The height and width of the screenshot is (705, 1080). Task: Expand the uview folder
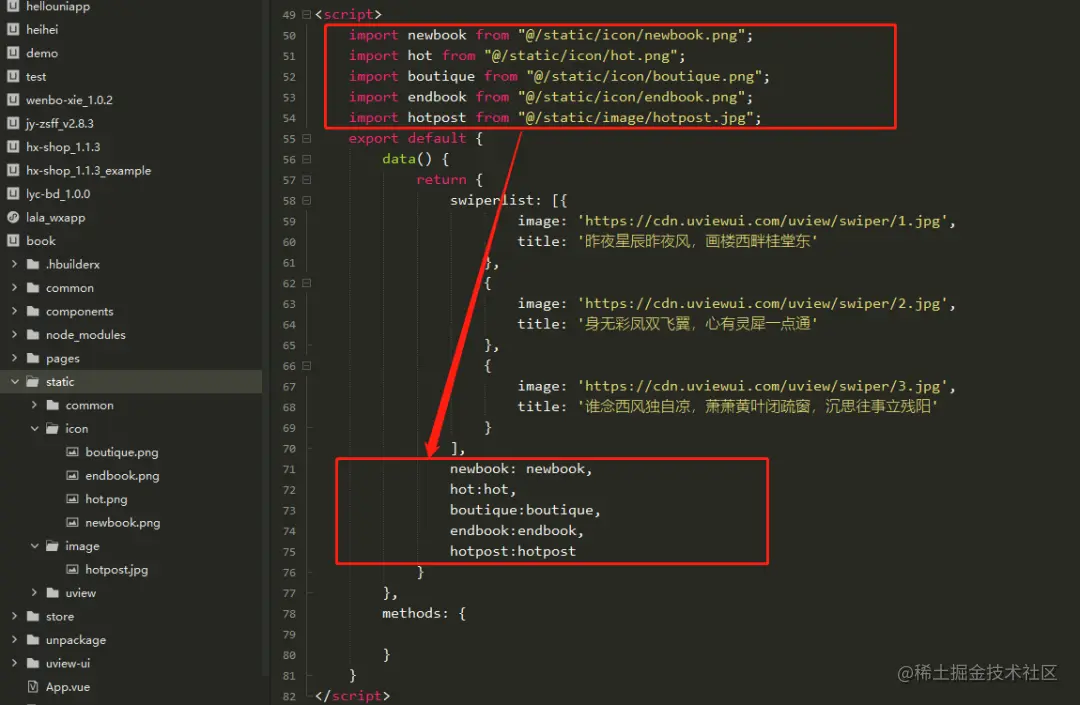click(x=34, y=592)
